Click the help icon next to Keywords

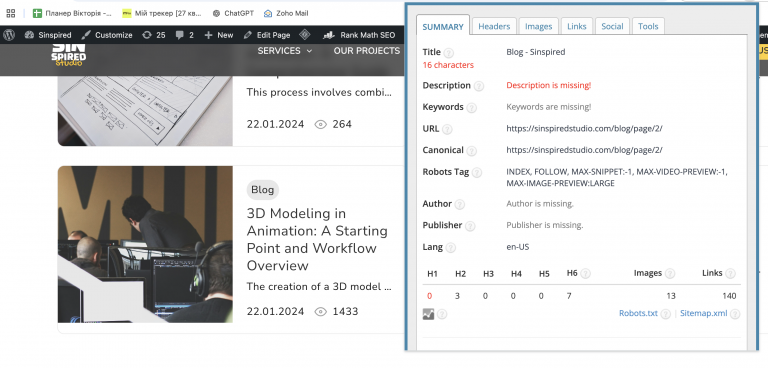(x=471, y=108)
